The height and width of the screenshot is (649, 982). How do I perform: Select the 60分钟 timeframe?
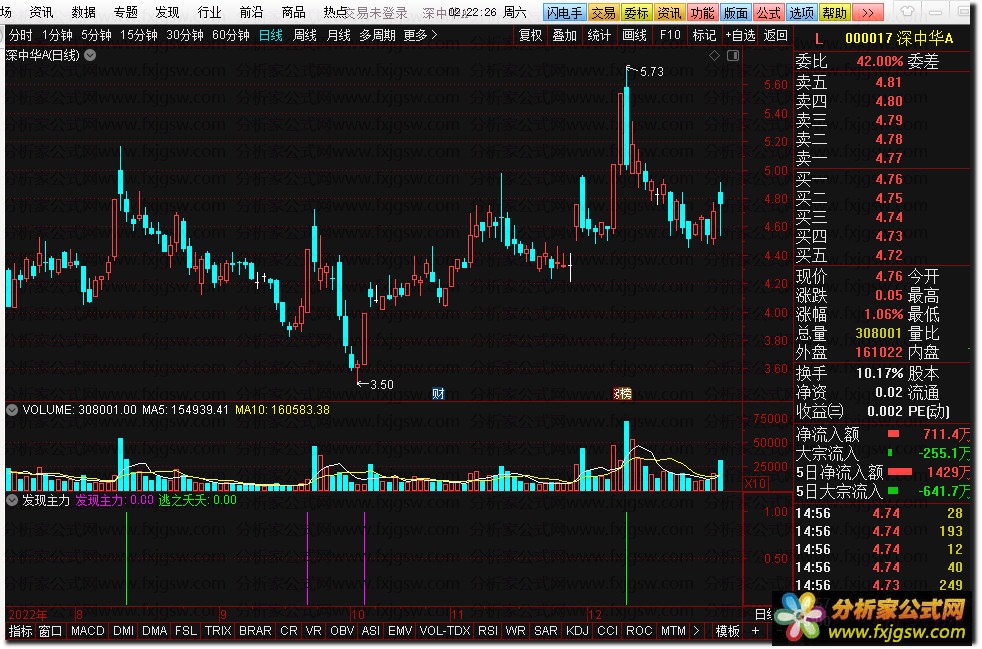tap(230, 35)
